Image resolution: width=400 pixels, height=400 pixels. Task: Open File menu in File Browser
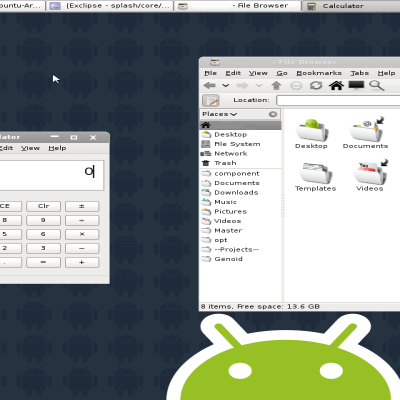pos(210,73)
